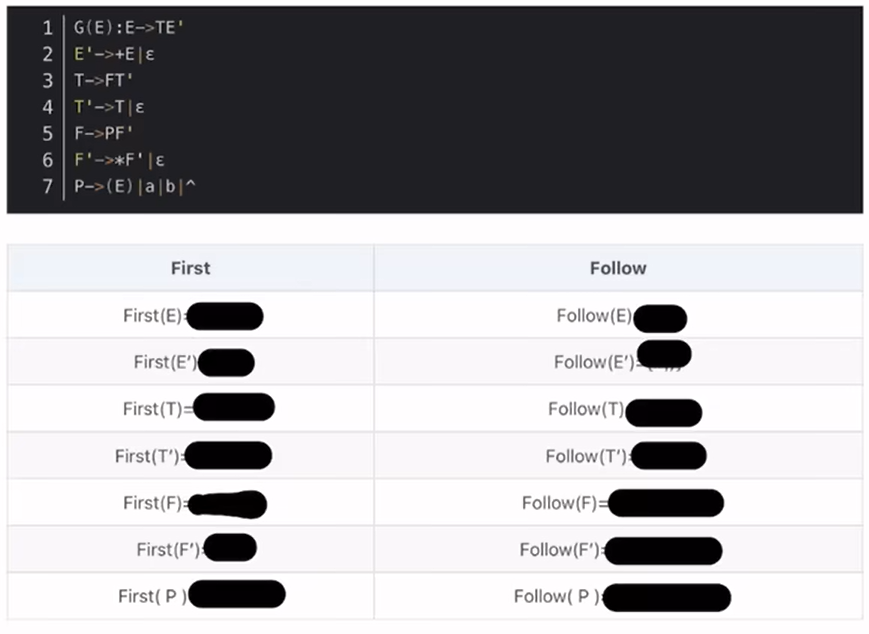Screen dimensions: 869x634
Task: Select the Follow(F) table cell
Action: (618, 503)
